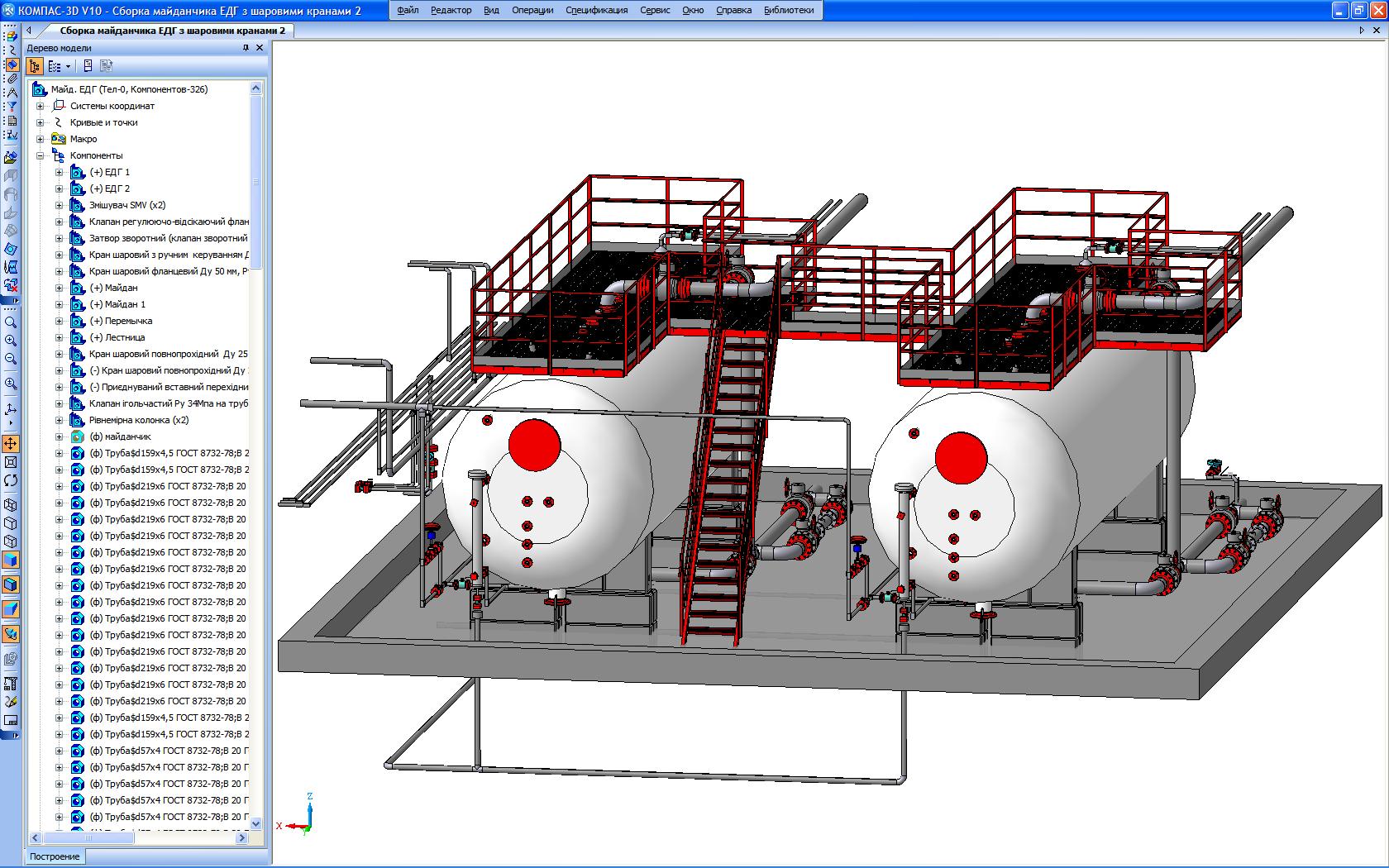Viewport: 1389px width, 868px height.
Task: Pin the Derevo modeli panel
Action: coord(246,48)
